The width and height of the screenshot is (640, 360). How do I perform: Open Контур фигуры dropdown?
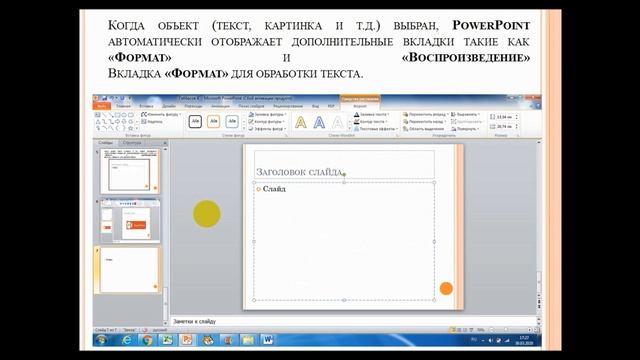(x=267, y=122)
